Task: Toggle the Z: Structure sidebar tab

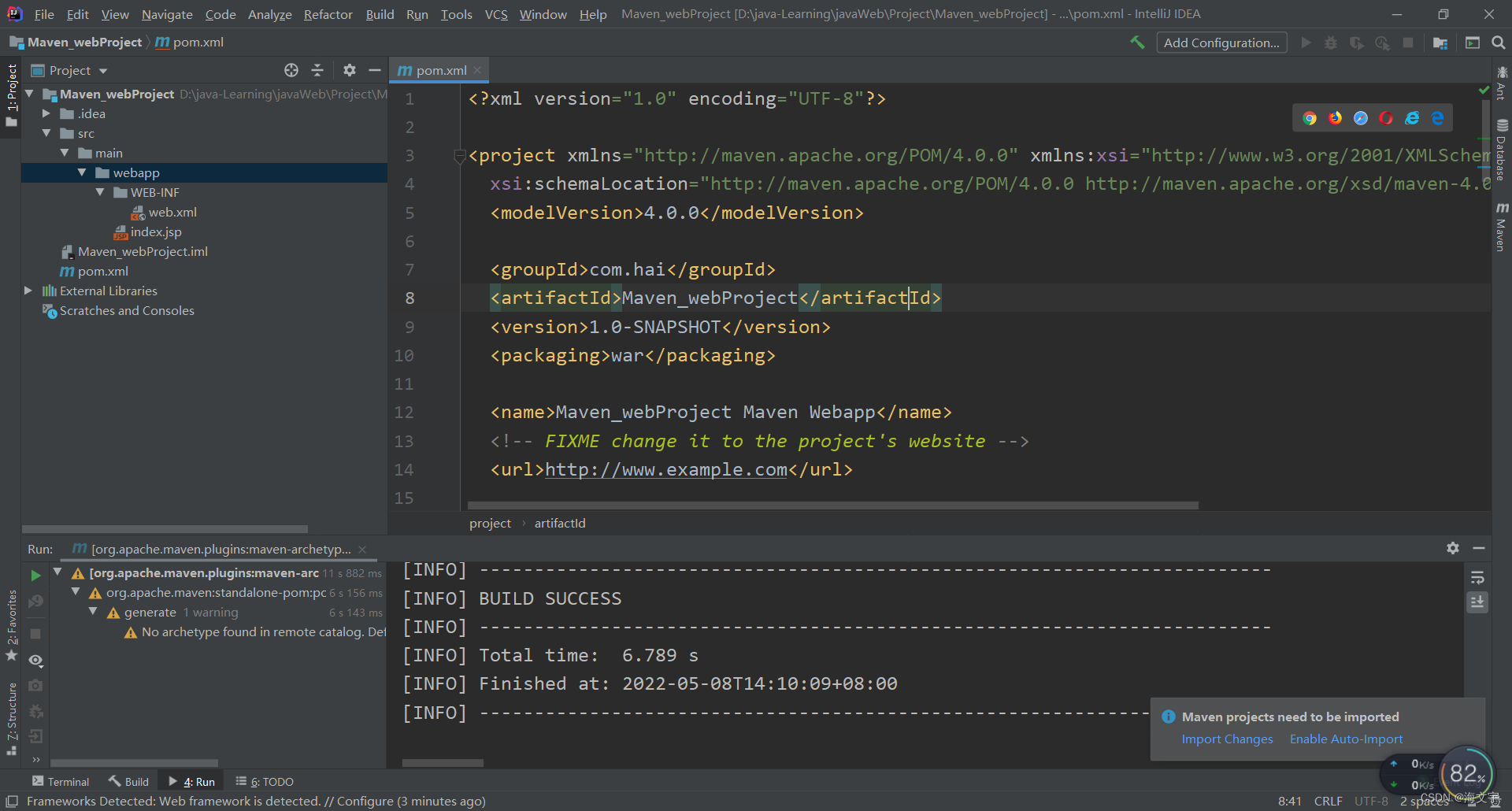Action: (11, 719)
